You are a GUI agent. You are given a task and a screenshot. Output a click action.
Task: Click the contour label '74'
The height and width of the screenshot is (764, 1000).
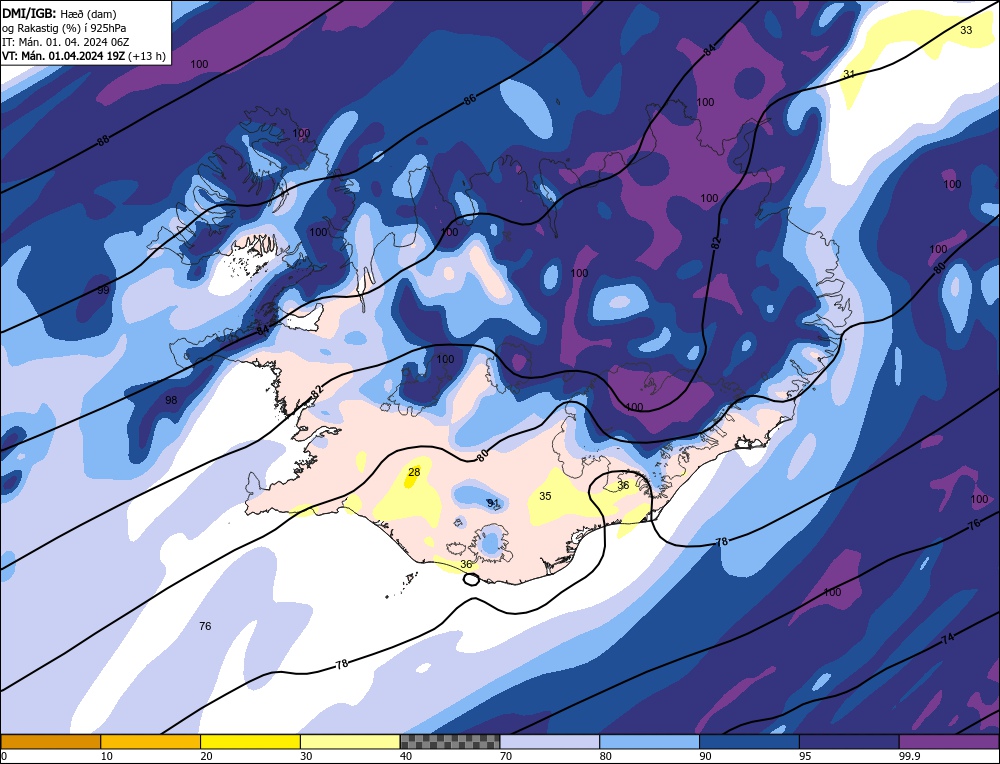tap(948, 638)
